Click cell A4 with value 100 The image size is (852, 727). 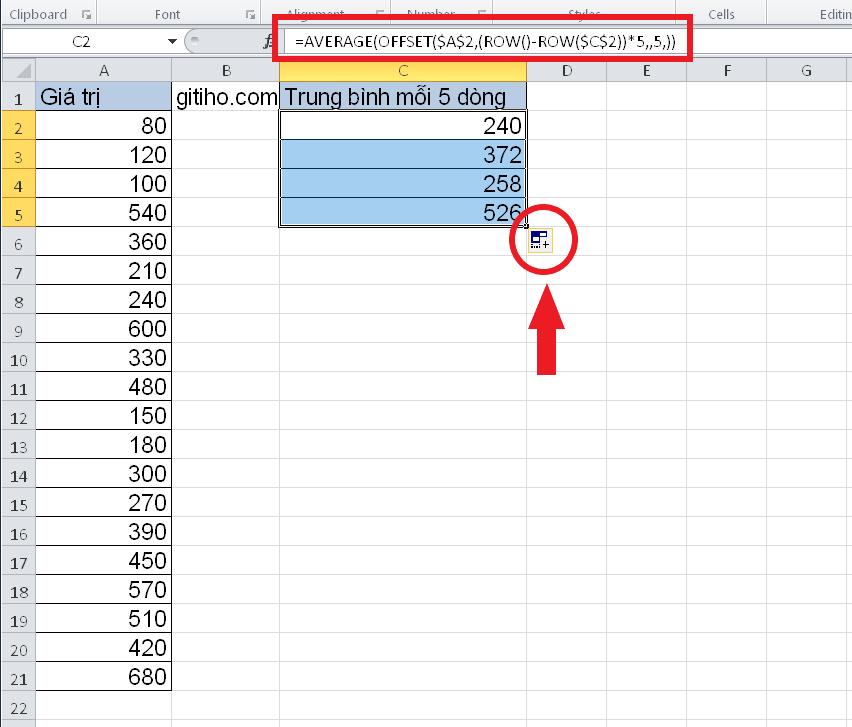104,183
